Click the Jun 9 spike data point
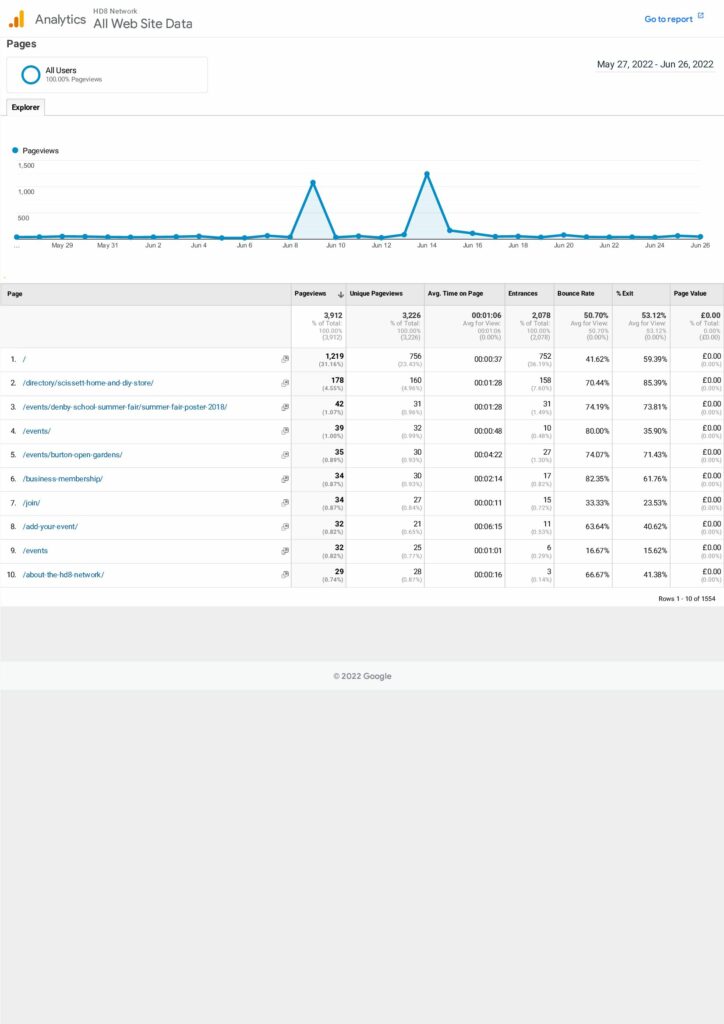Image resolution: width=724 pixels, height=1024 pixels. [313, 183]
